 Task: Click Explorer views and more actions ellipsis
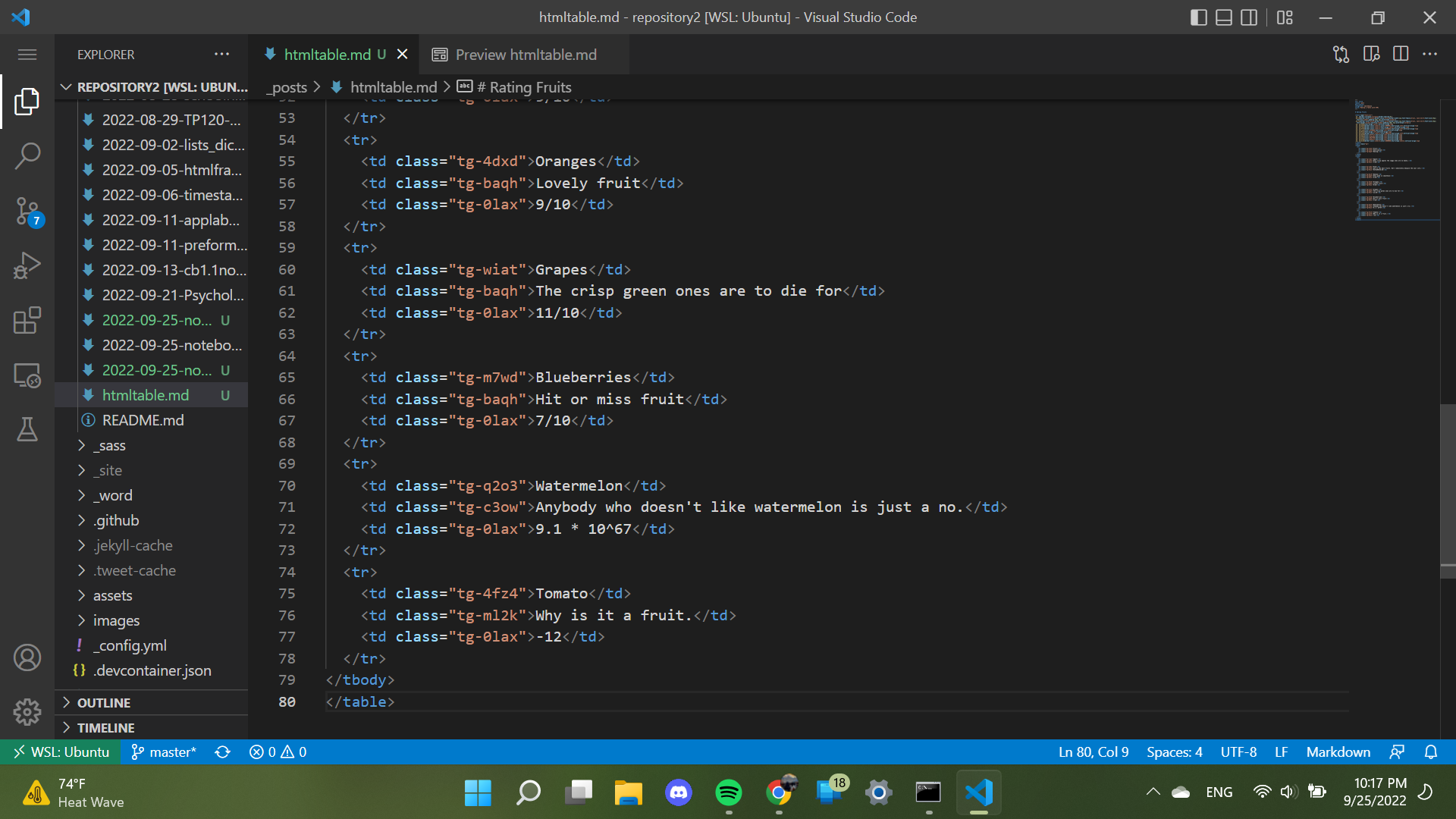point(221,55)
